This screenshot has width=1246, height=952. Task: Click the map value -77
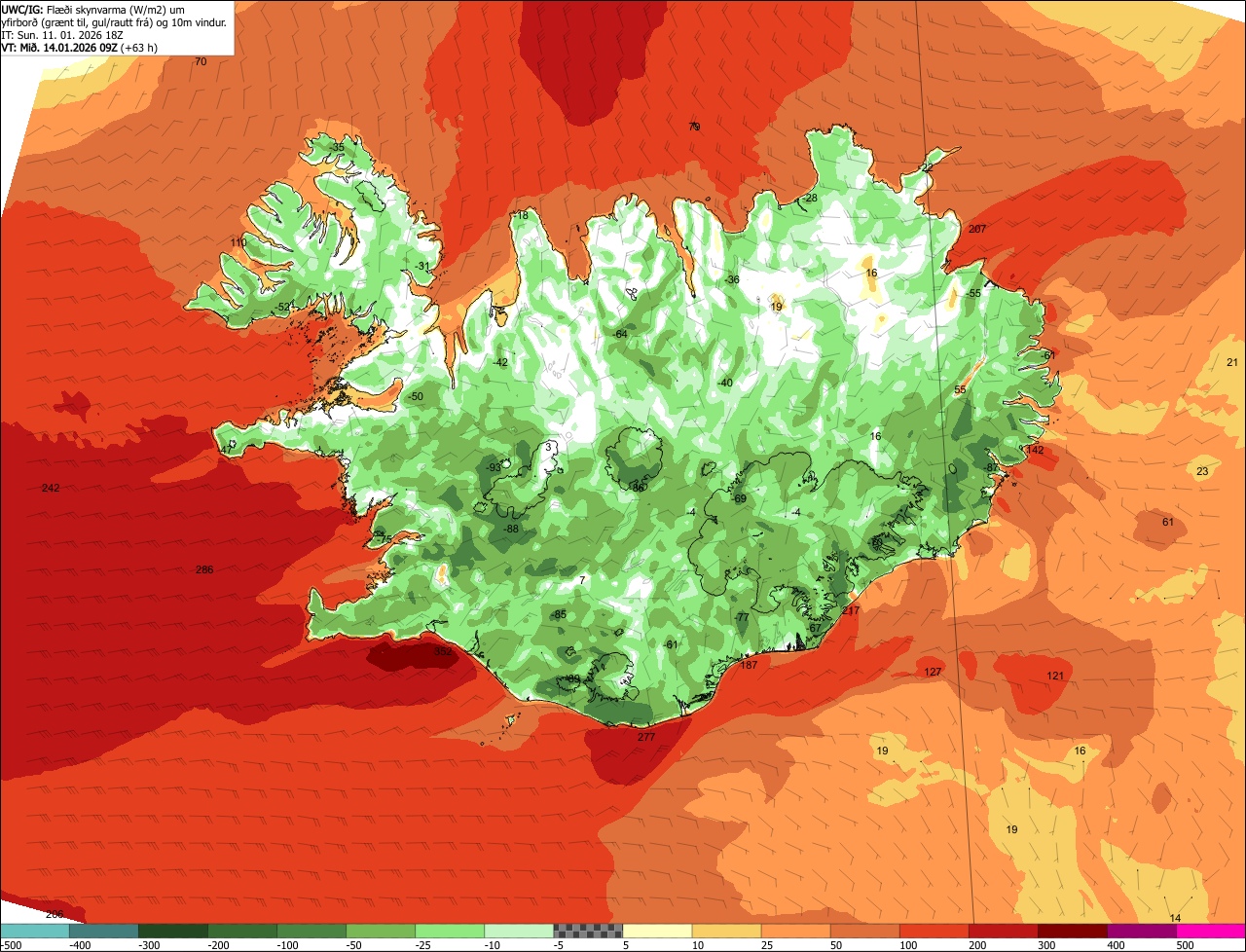pos(742,617)
